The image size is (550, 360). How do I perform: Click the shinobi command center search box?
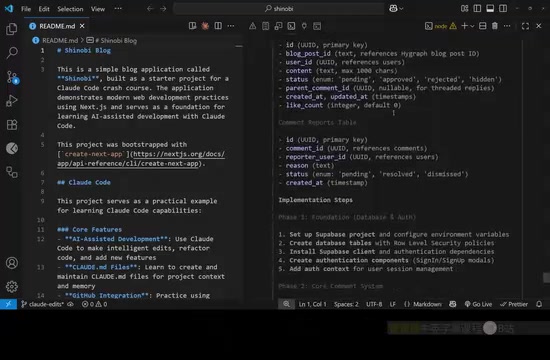(x=279, y=8)
